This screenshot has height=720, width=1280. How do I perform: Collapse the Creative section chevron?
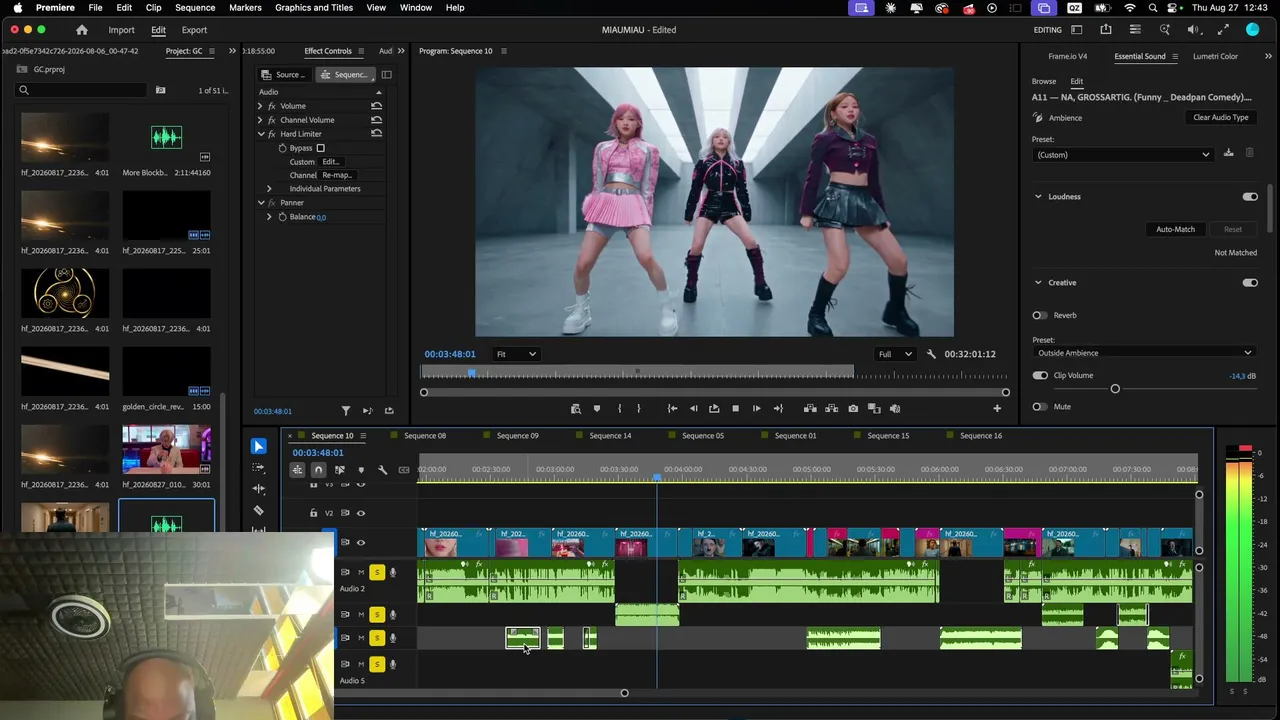click(1038, 283)
